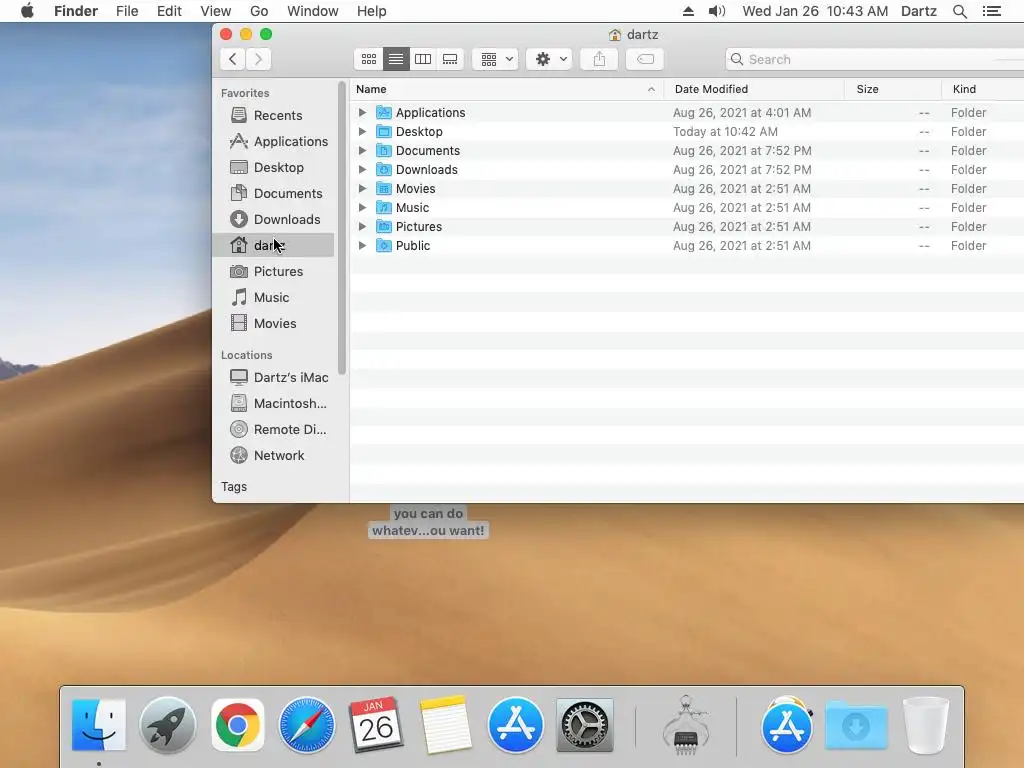Click the sidebar scrollbar
The image size is (1024, 768).
342,228
